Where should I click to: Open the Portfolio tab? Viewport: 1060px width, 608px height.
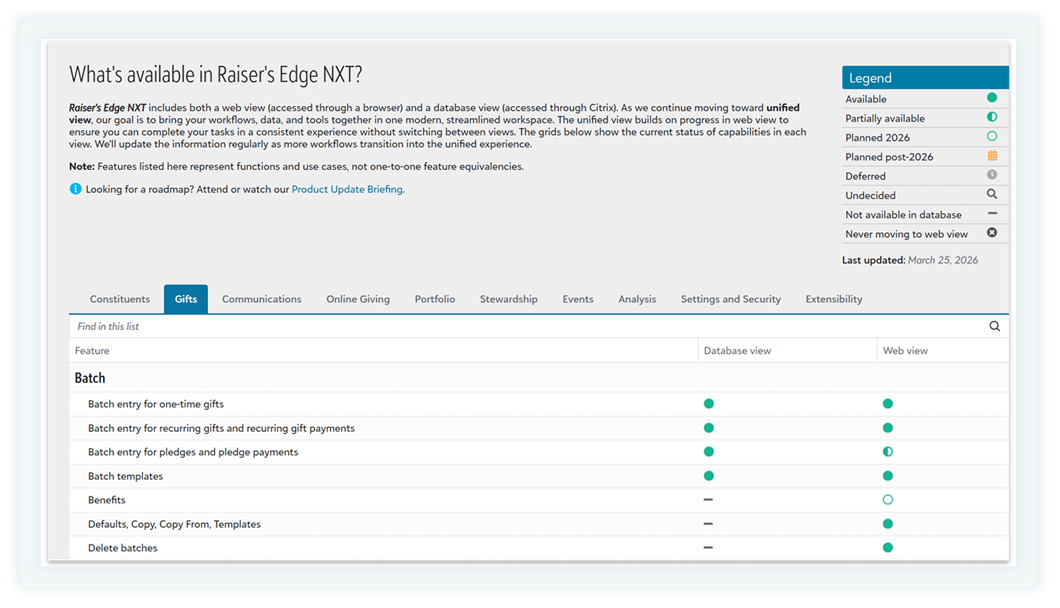click(435, 299)
